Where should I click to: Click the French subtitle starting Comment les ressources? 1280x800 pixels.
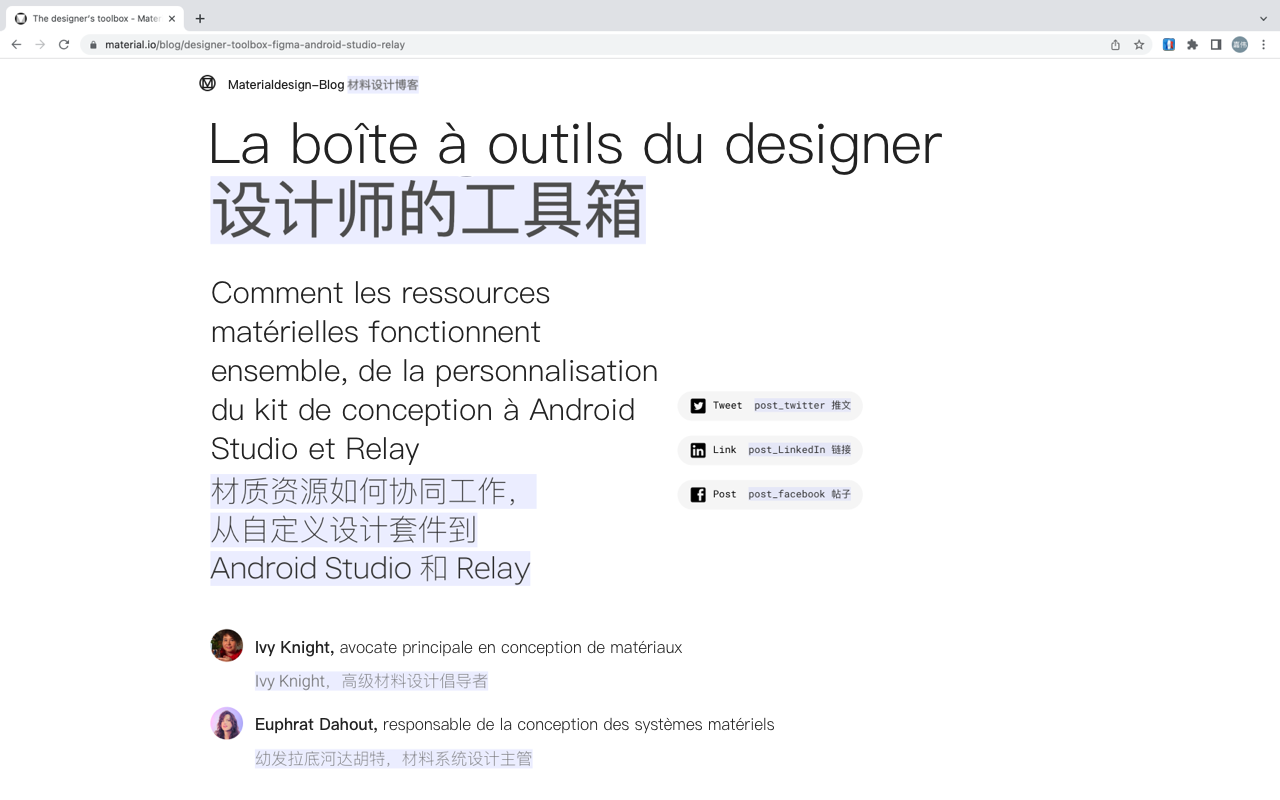434,371
